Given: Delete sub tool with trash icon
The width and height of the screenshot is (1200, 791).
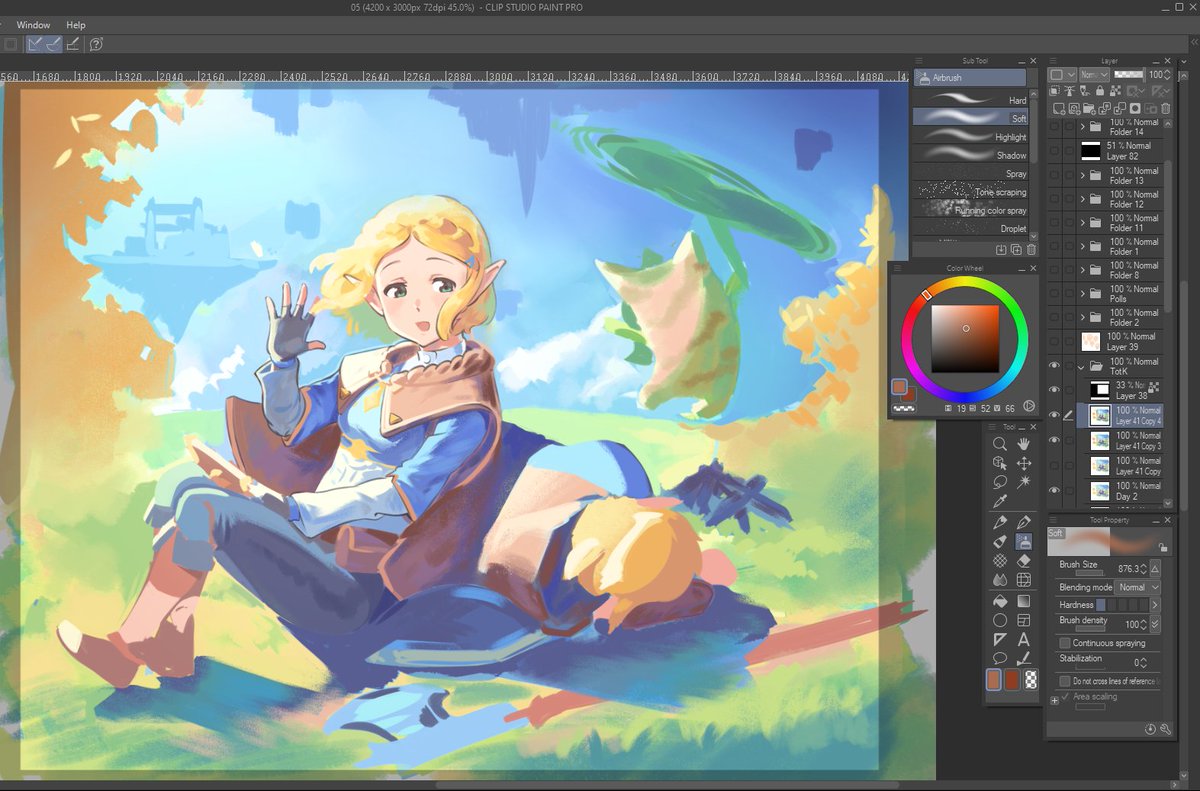Looking at the screenshot, I should click(x=1031, y=249).
